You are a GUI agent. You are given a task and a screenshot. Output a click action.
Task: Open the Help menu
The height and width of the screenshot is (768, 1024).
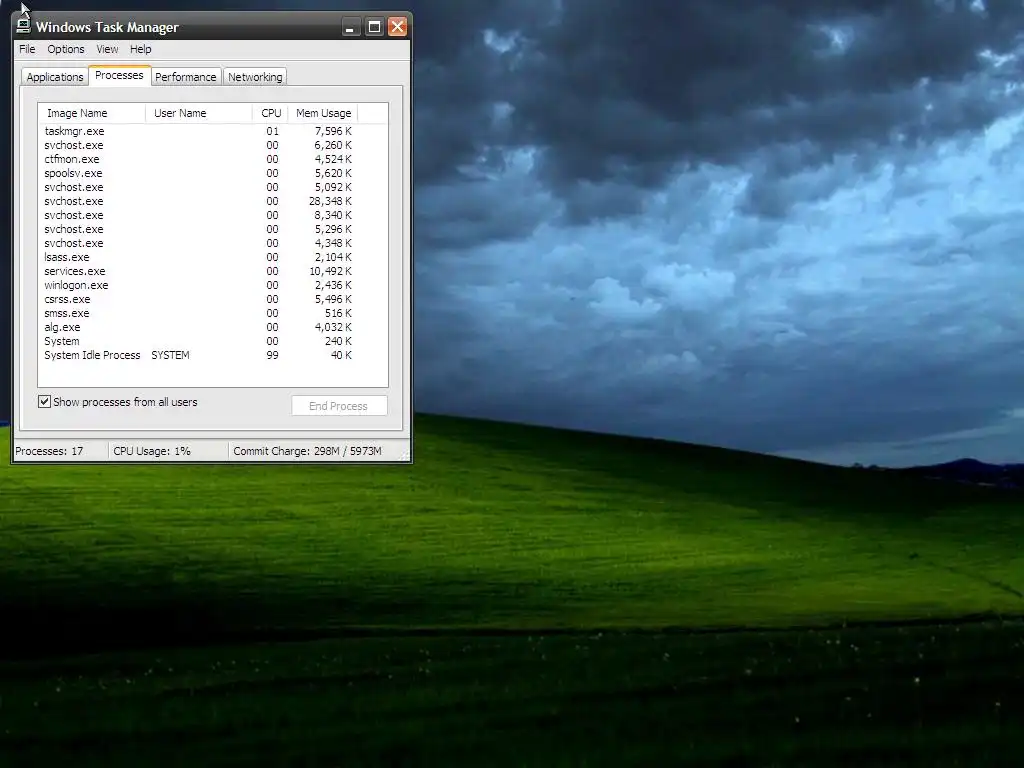click(140, 49)
